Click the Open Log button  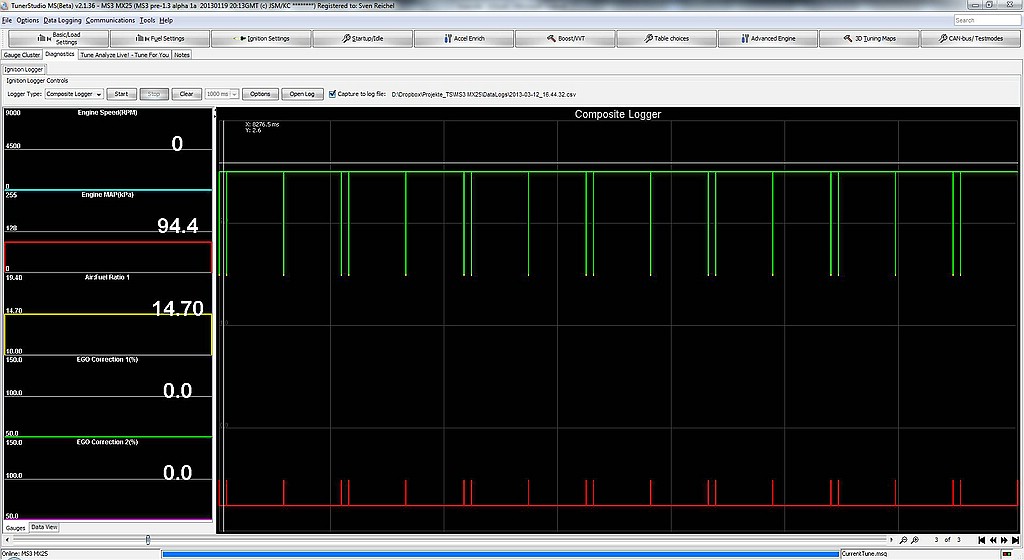302,94
